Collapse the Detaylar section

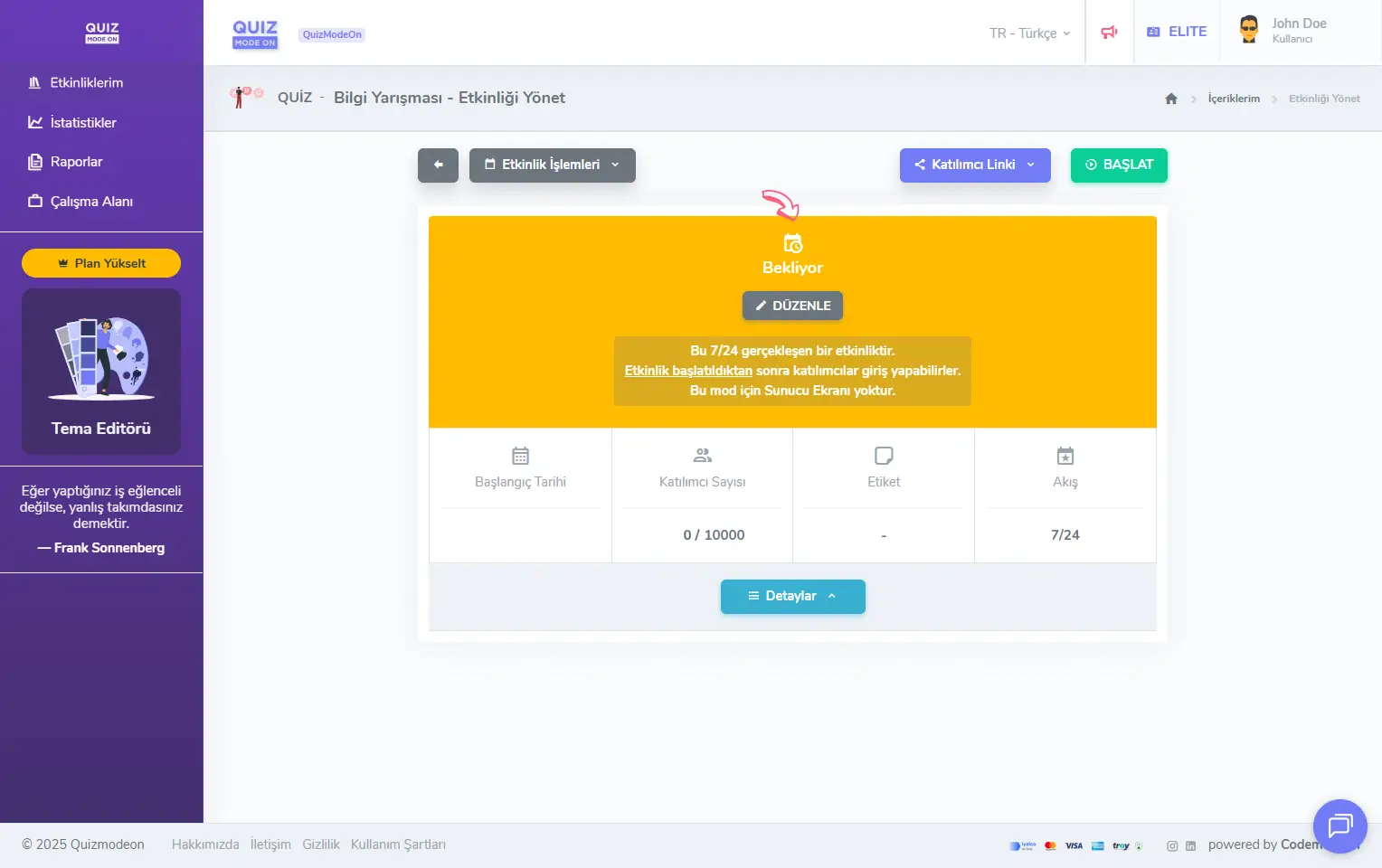point(792,596)
